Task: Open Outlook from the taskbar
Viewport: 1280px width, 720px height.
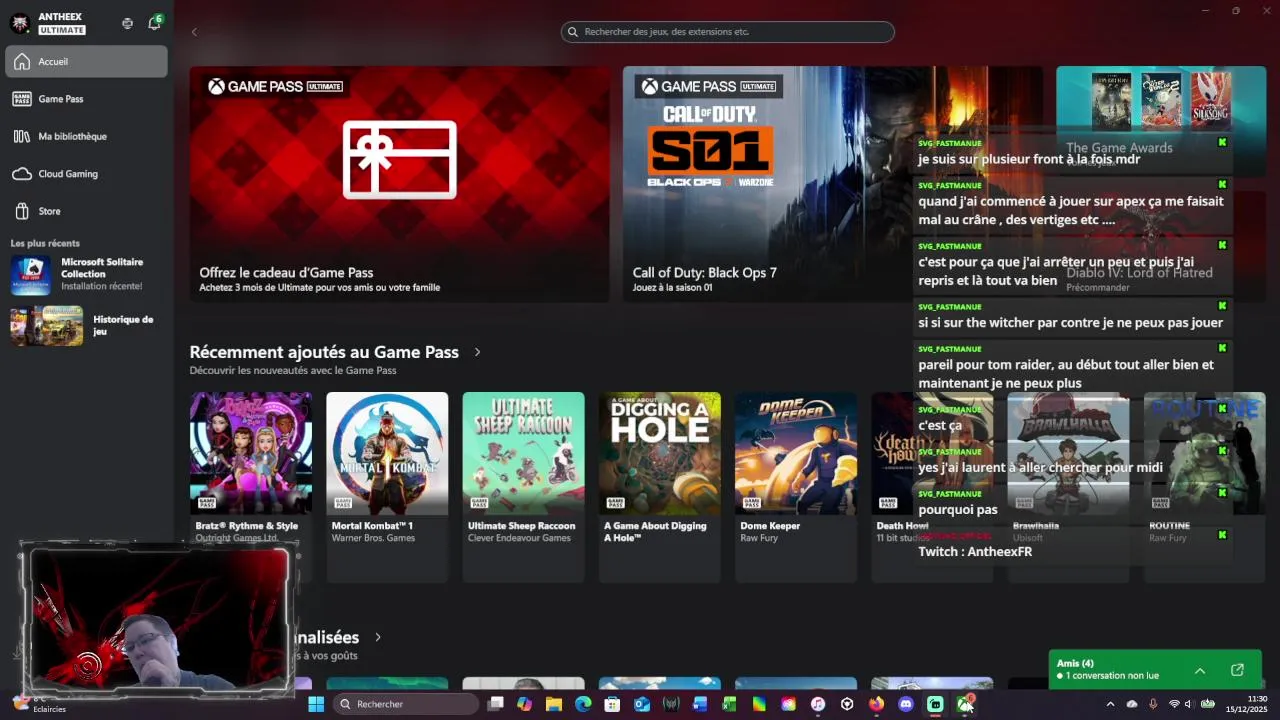Action: point(642,704)
